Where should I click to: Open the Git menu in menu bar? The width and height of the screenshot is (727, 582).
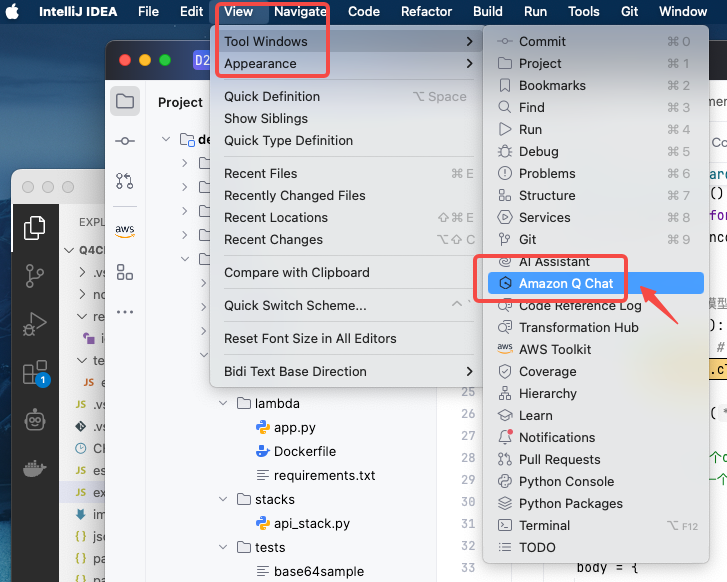(629, 12)
